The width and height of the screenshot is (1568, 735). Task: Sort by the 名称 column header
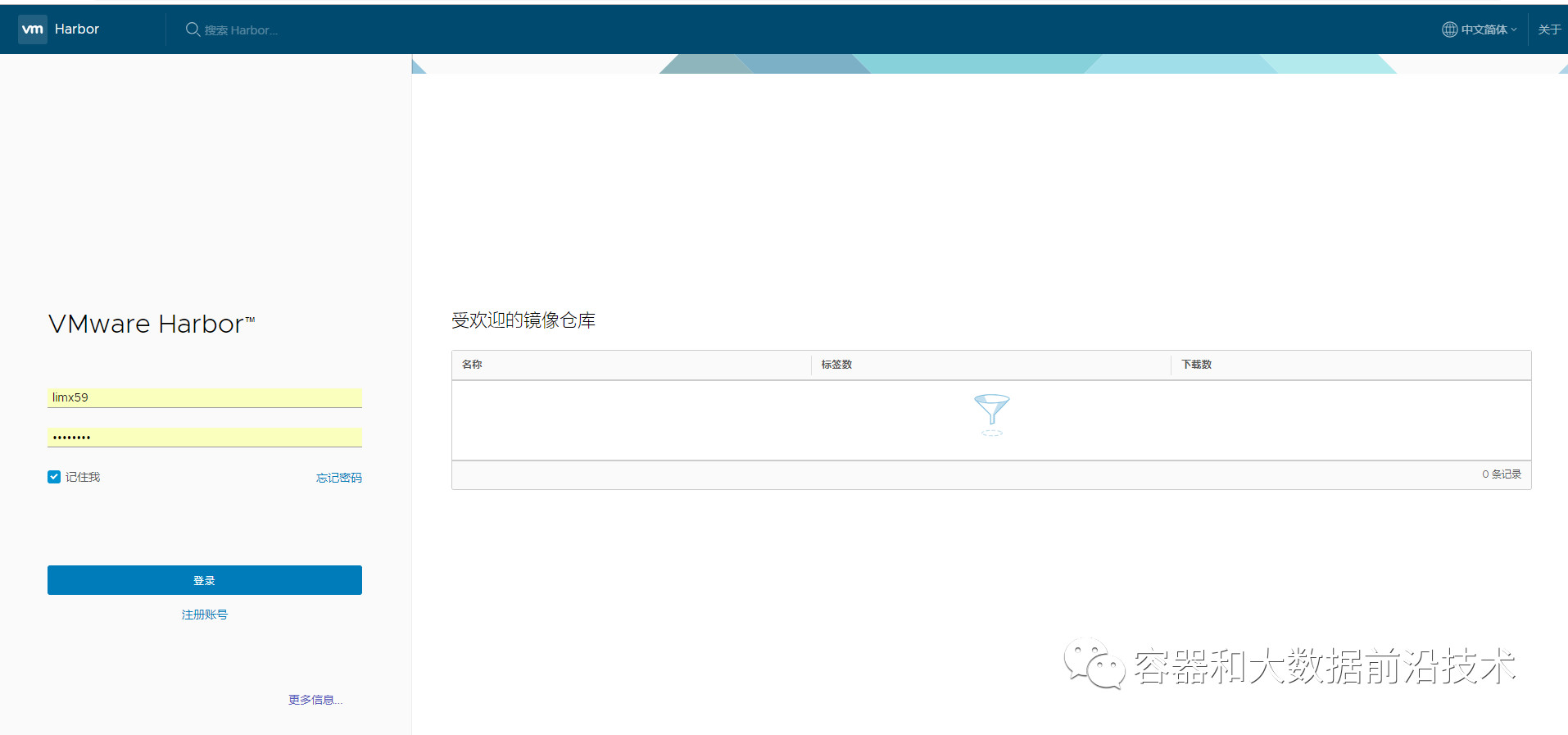472,365
